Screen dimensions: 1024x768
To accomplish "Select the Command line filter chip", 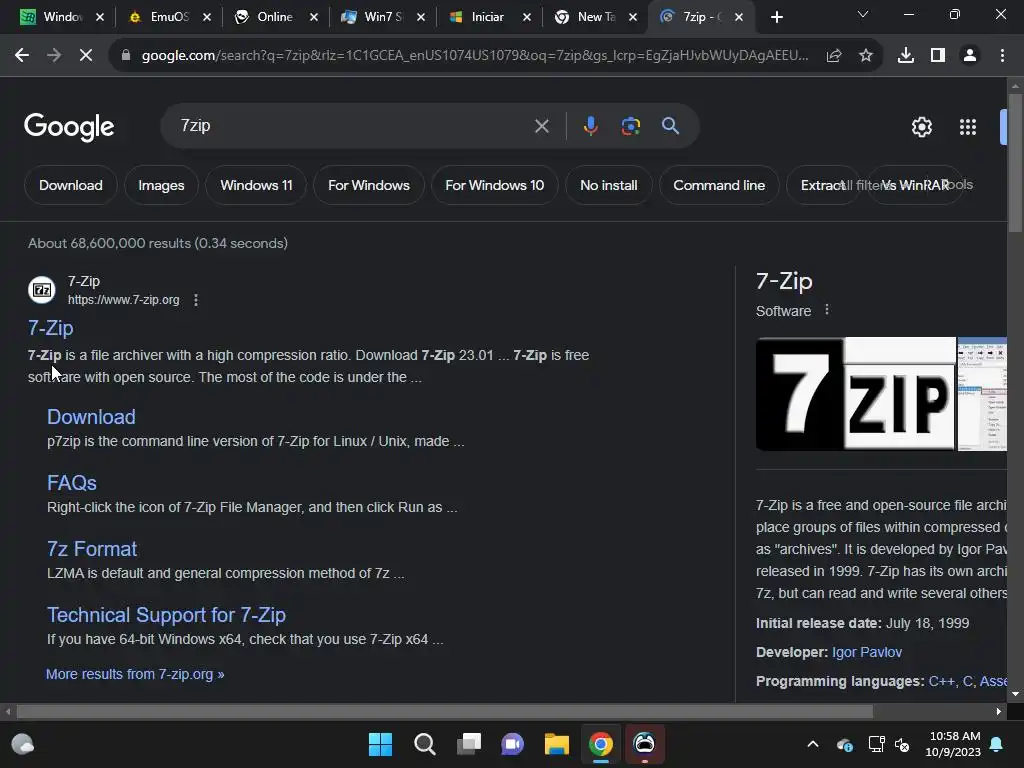I will pyautogui.click(x=719, y=185).
